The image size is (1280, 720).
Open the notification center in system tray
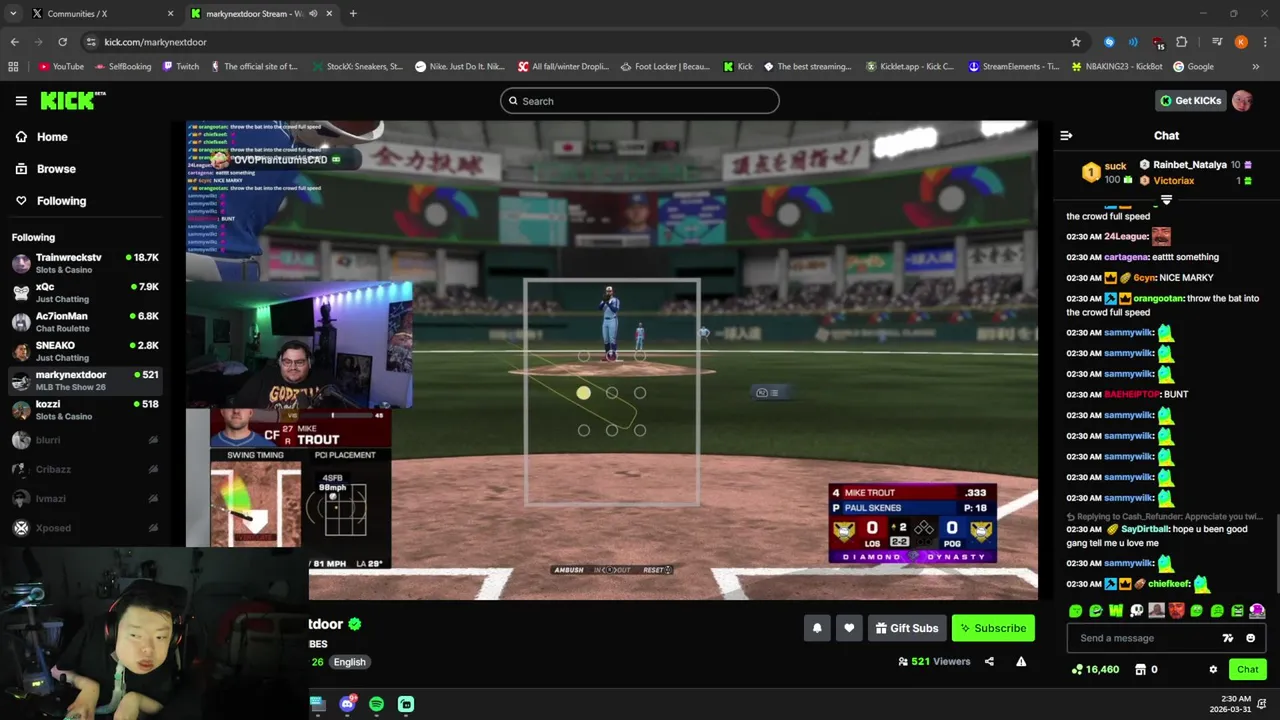pos(1262,704)
